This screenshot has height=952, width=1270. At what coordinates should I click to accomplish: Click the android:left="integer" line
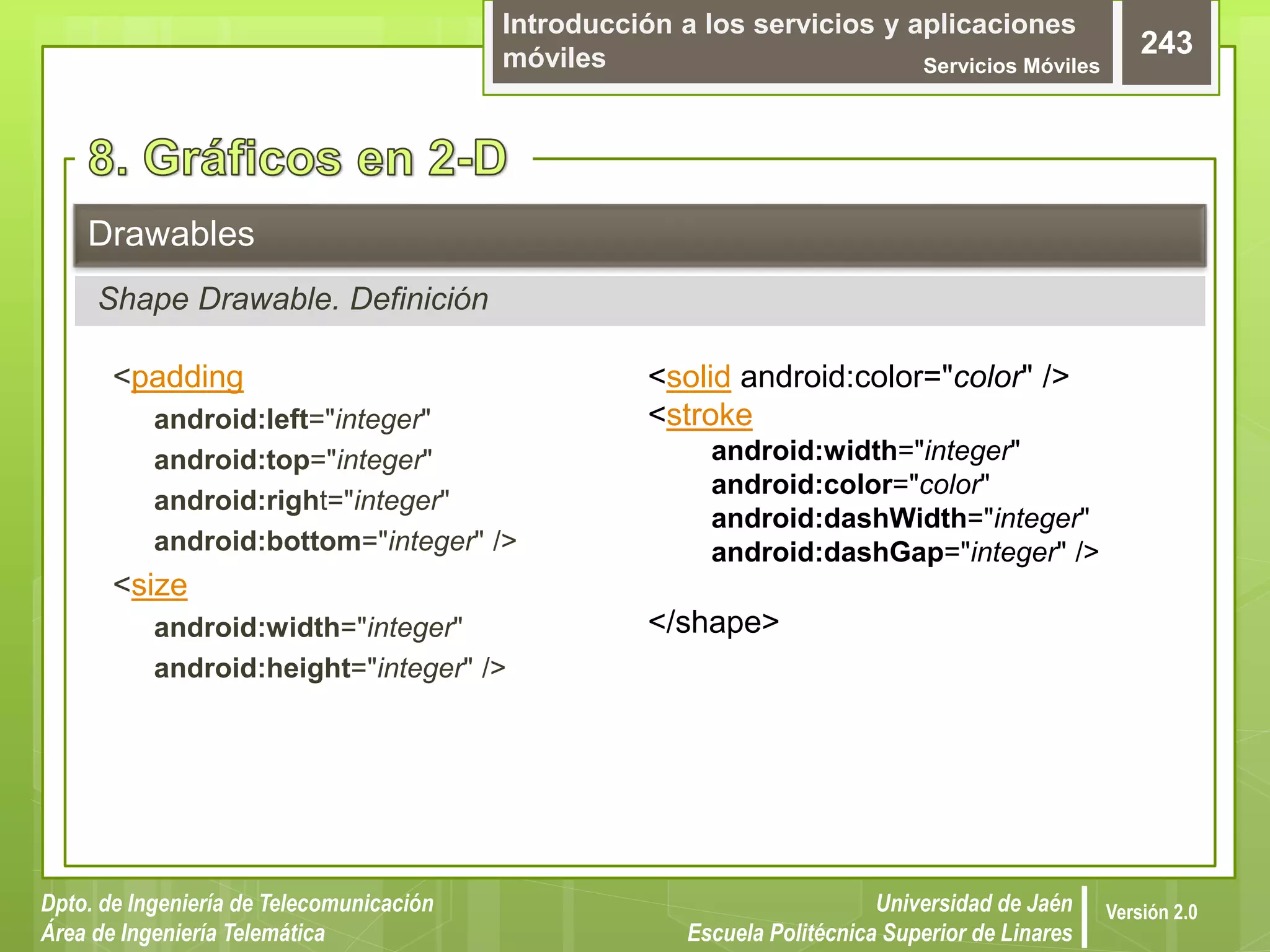coord(292,420)
